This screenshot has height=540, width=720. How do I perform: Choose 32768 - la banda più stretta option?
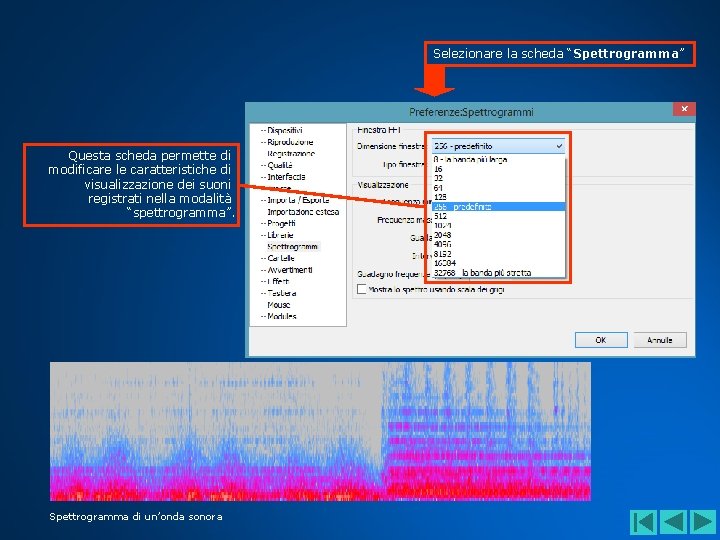498,273
